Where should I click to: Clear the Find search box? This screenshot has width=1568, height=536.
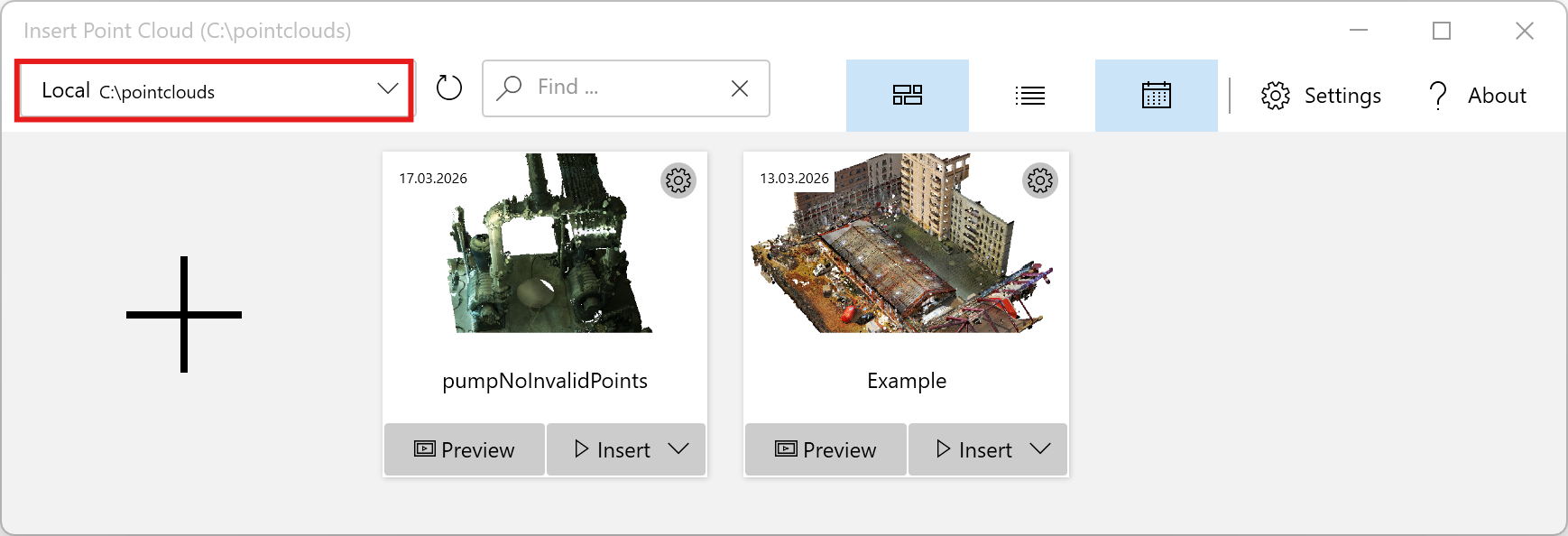(x=740, y=88)
